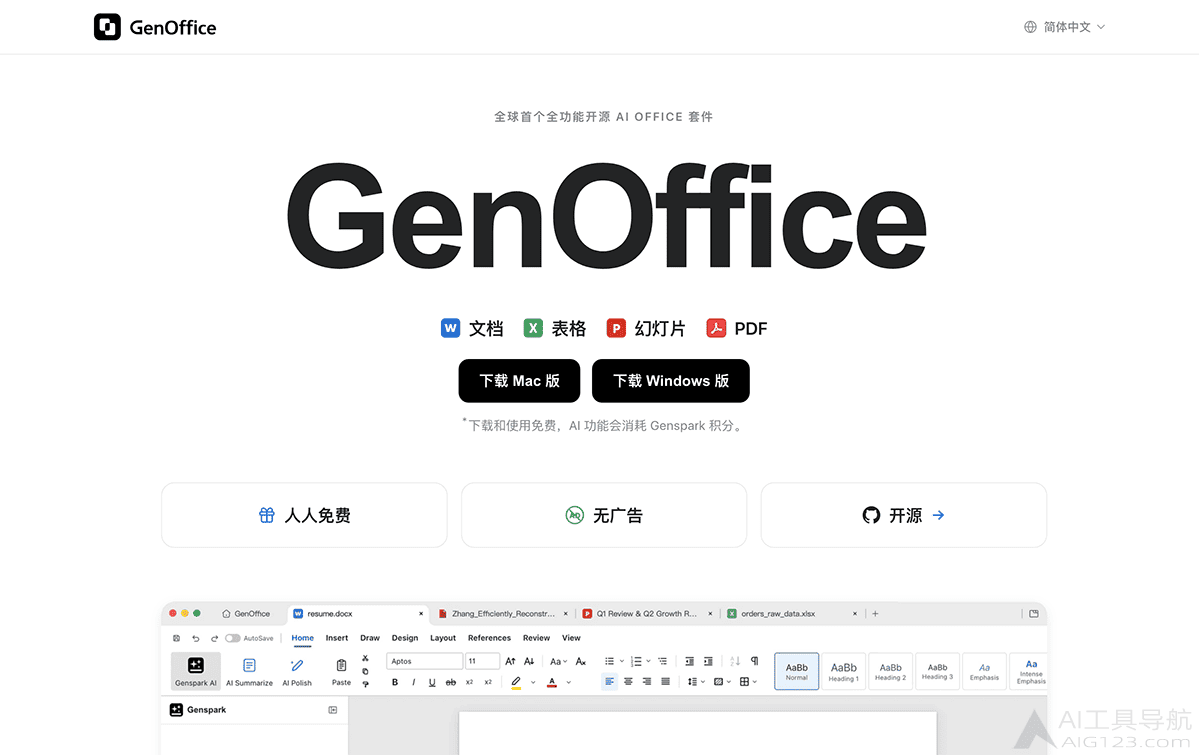The image size is (1200, 755).
Task: Click the redo arrow icon
Action: (214, 638)
